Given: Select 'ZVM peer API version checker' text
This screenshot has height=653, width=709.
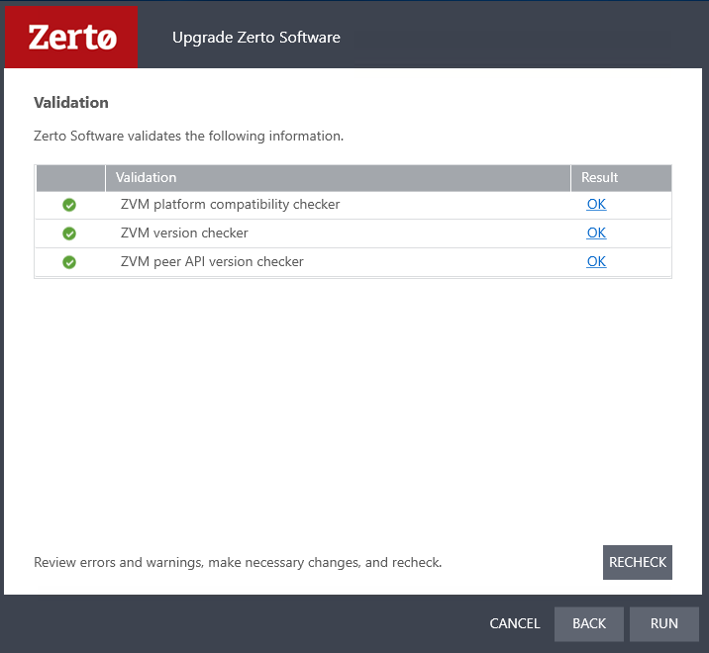Looking at the screenshot, I should pos(212,261).
